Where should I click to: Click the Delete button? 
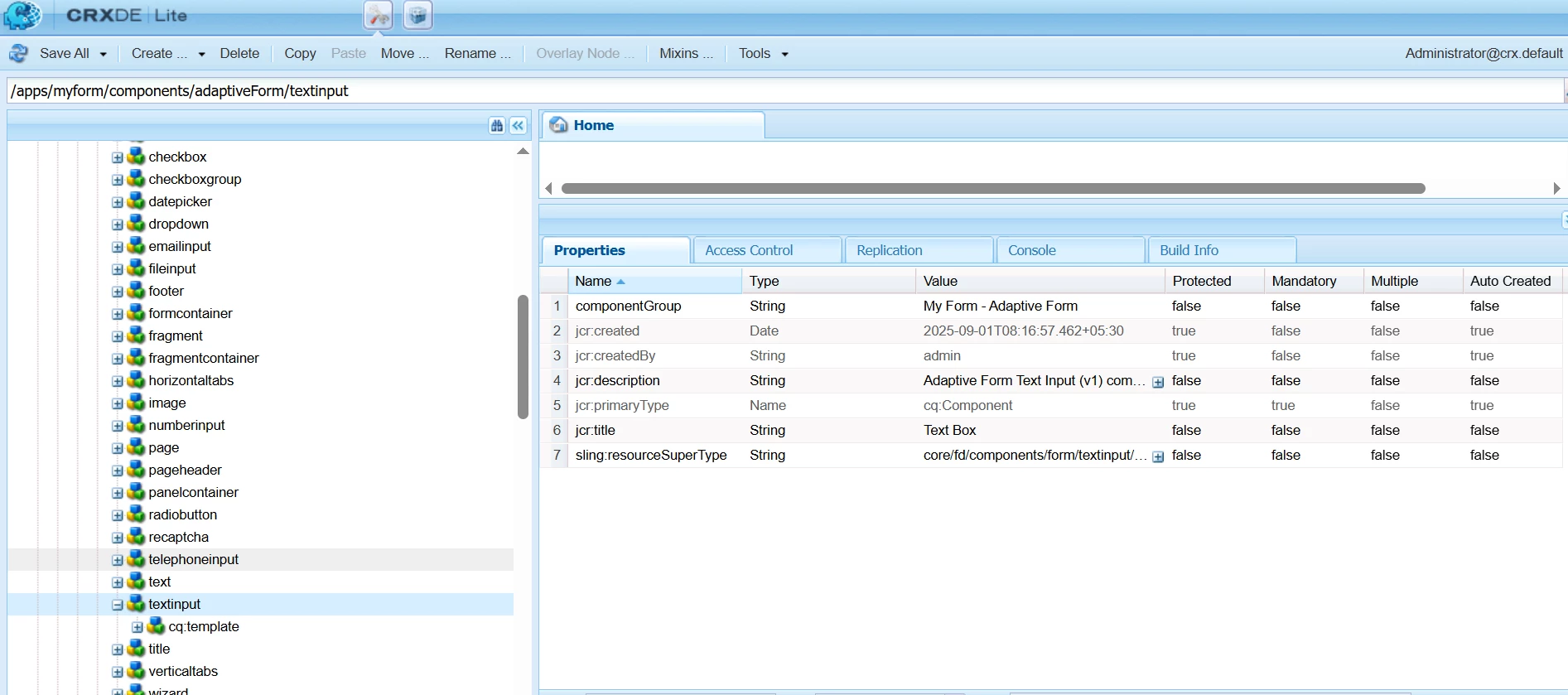tap(239, 53)
